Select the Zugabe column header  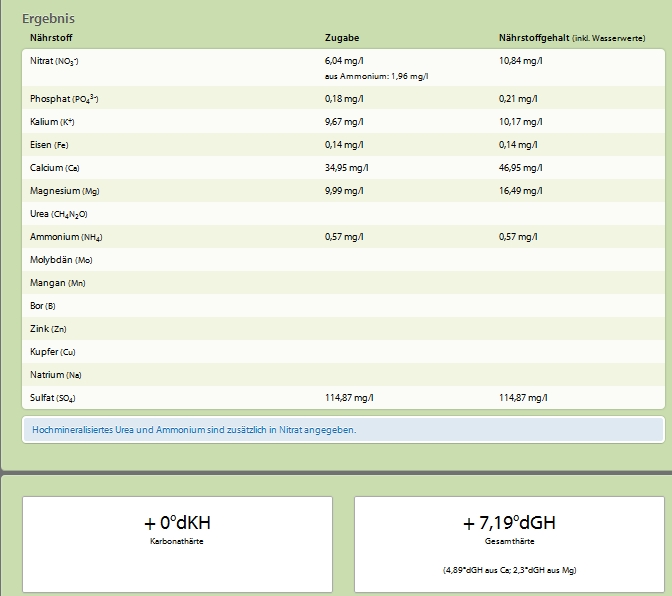point(342,38)
